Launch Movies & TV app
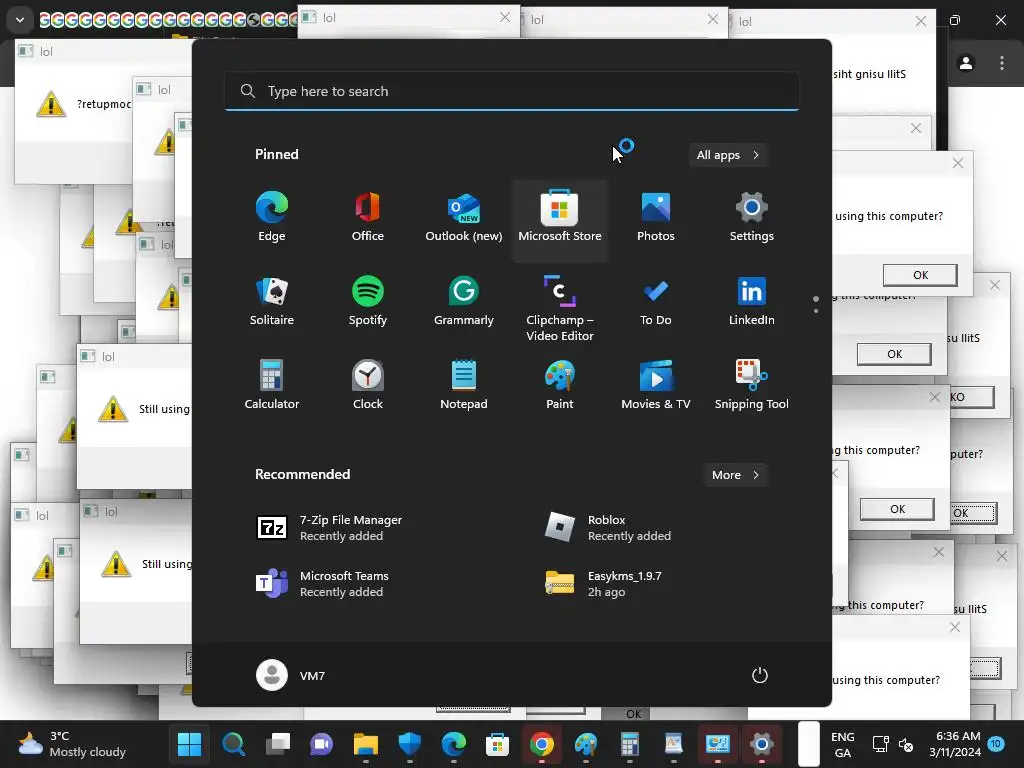Image resolution: width=1024 pixels, height=768 pixels. (656, 385)
